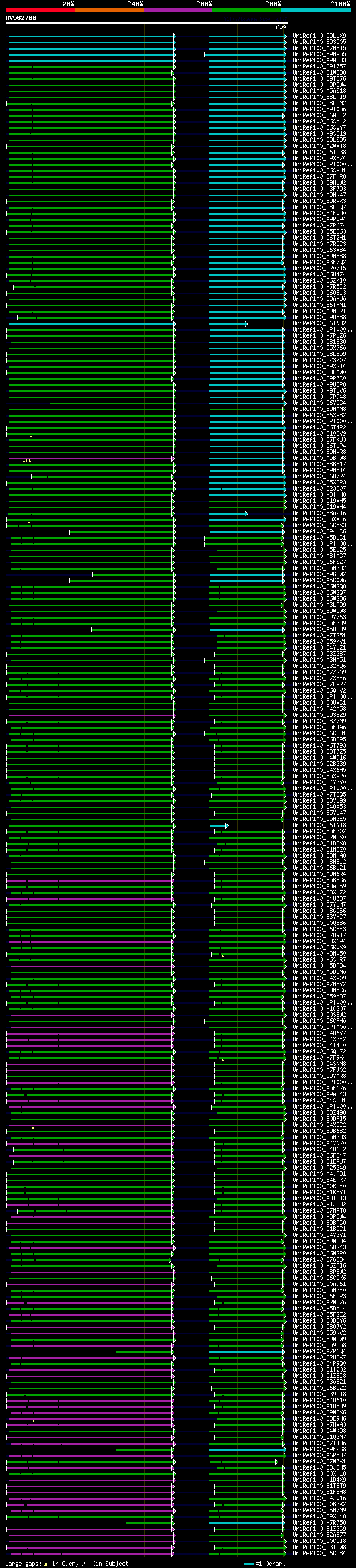Screen dimensions: 356x1568
Task: Select hit label UniRef100_Q207T5
Action: (319, 269)
